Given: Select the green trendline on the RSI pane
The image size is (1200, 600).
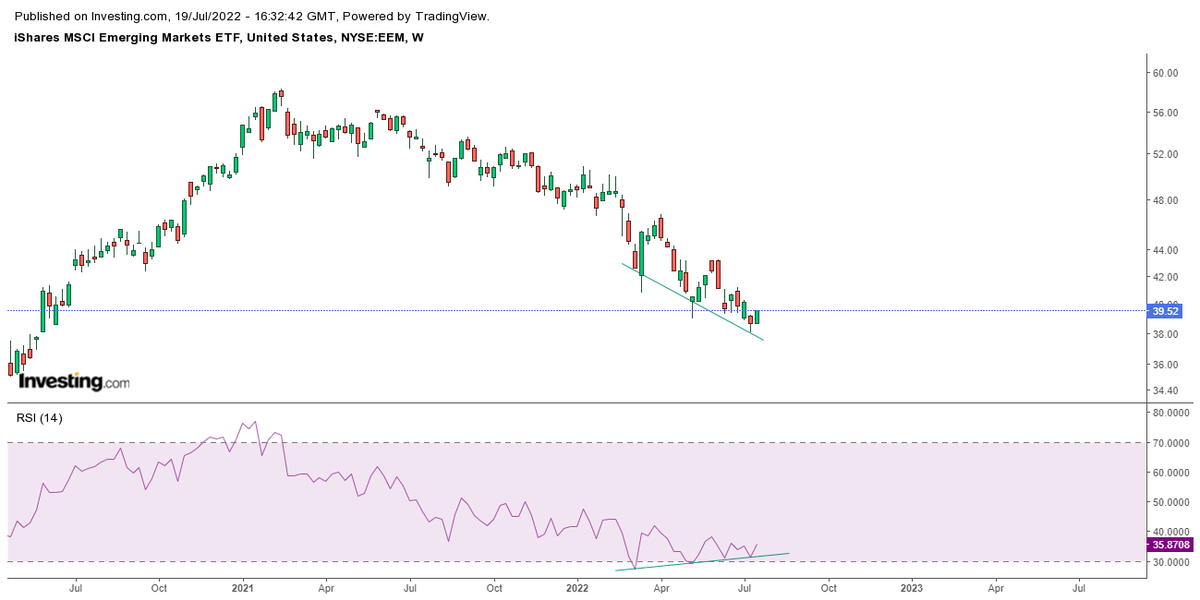Looking at the screenshot, I should [703, 561].
